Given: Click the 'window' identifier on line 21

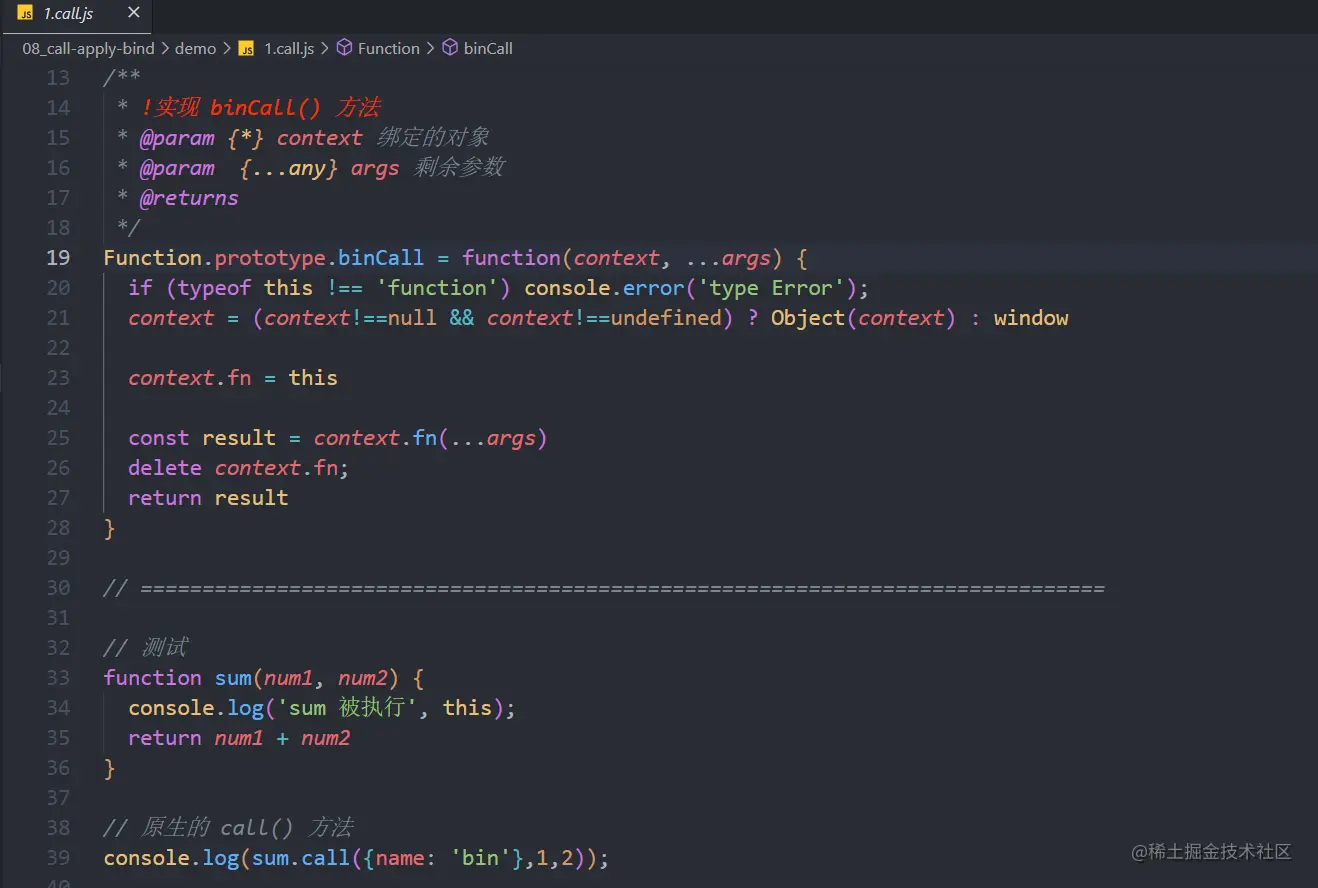Looking at the screenshot, I should [x=1031, y=318].
